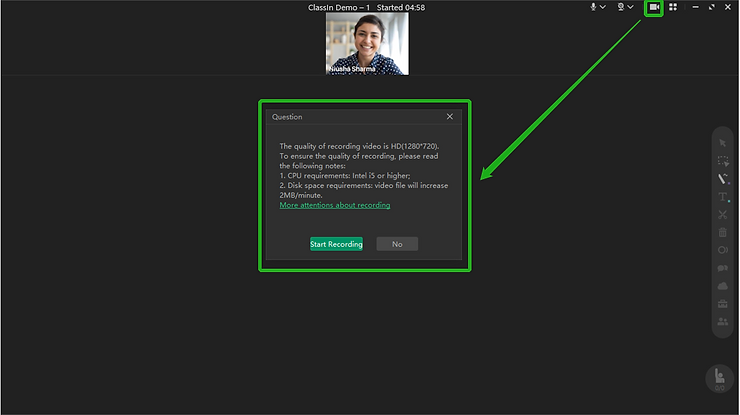
Task: Click the camera record icon in the top bar
Action: (x=654, y=7)
